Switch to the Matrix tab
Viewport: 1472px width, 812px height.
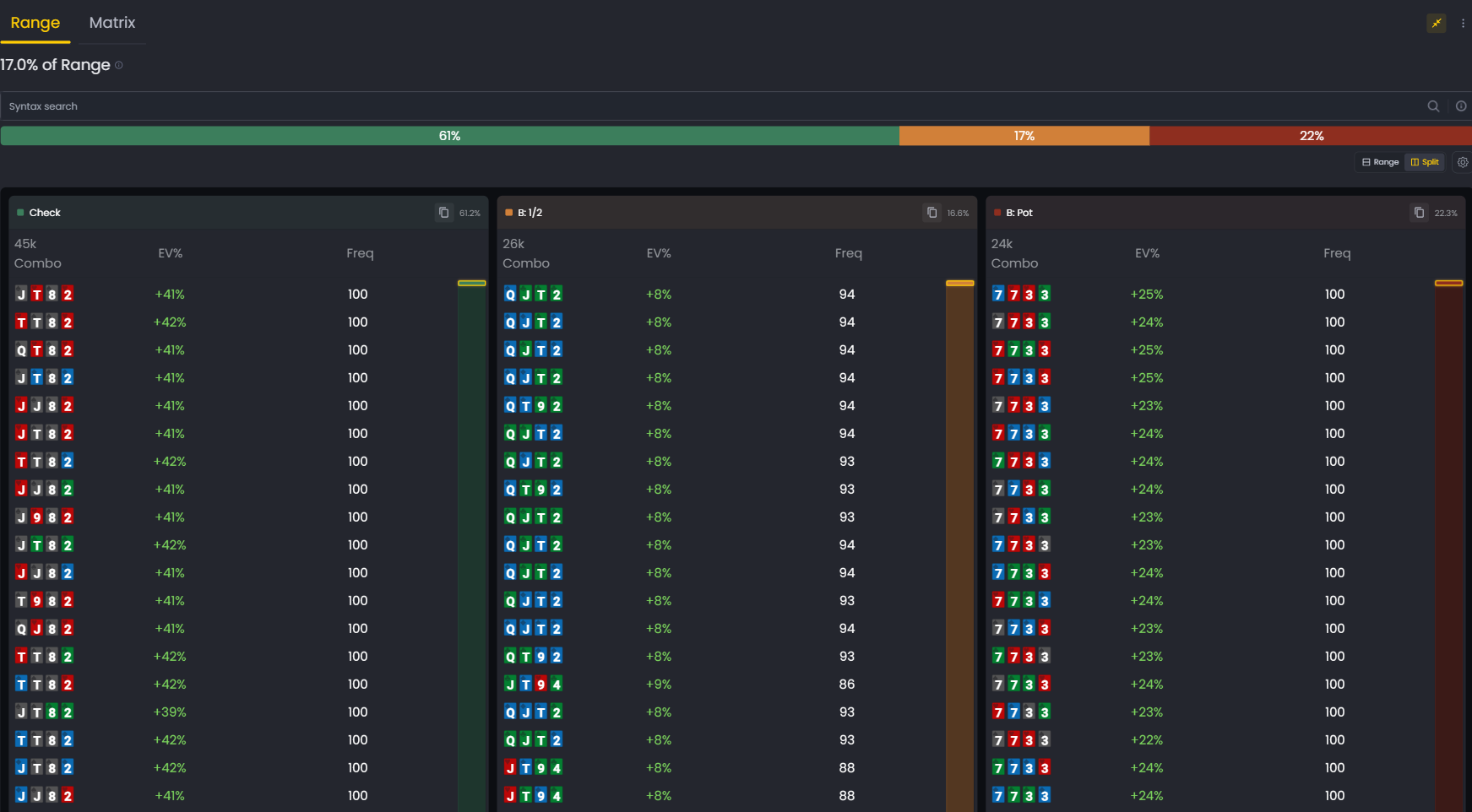click(112, 23)
